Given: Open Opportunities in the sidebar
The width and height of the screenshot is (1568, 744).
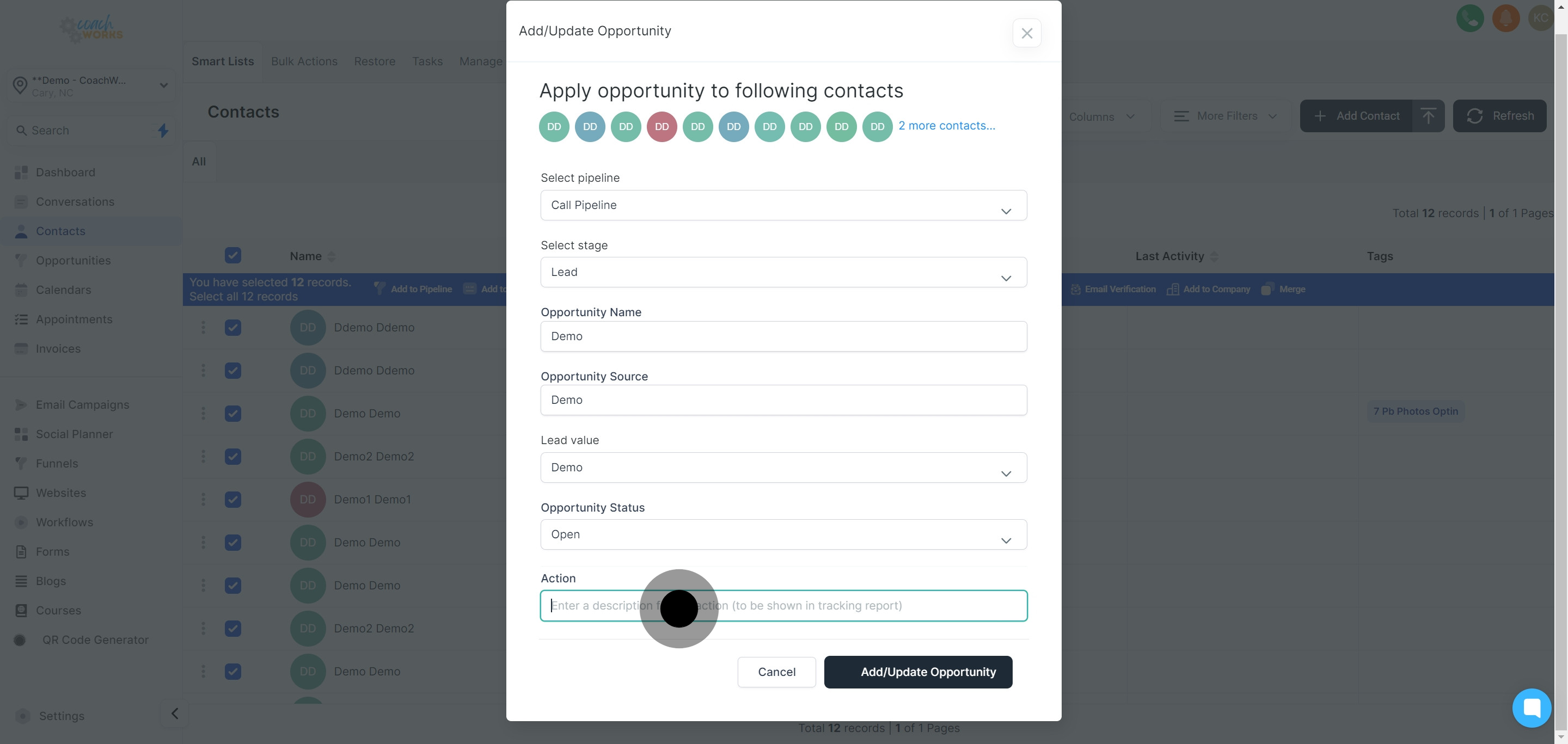Looking at the screenshot, I should (x=73, y=260).
